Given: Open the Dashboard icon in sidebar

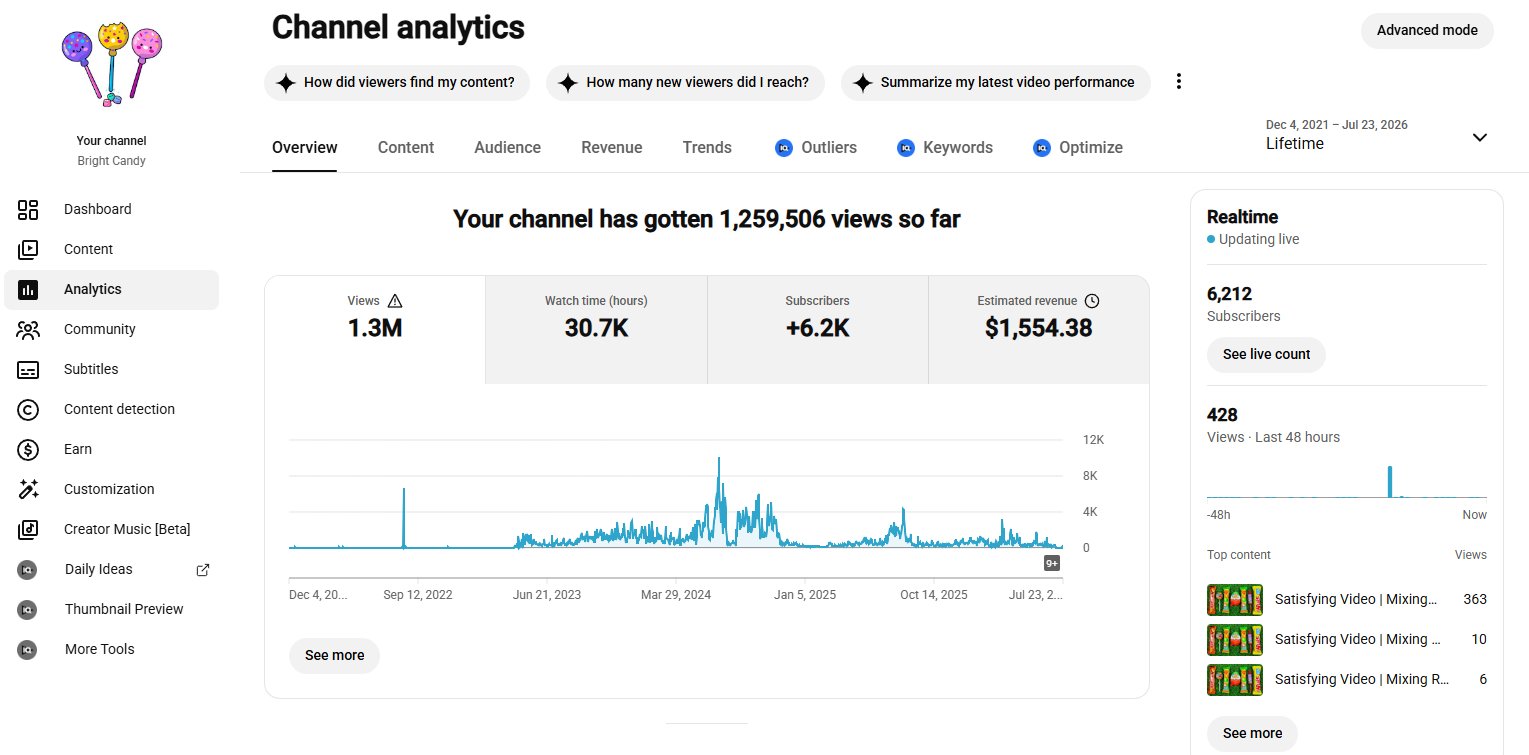Looking at the screenshot, I should click(28, 209).
